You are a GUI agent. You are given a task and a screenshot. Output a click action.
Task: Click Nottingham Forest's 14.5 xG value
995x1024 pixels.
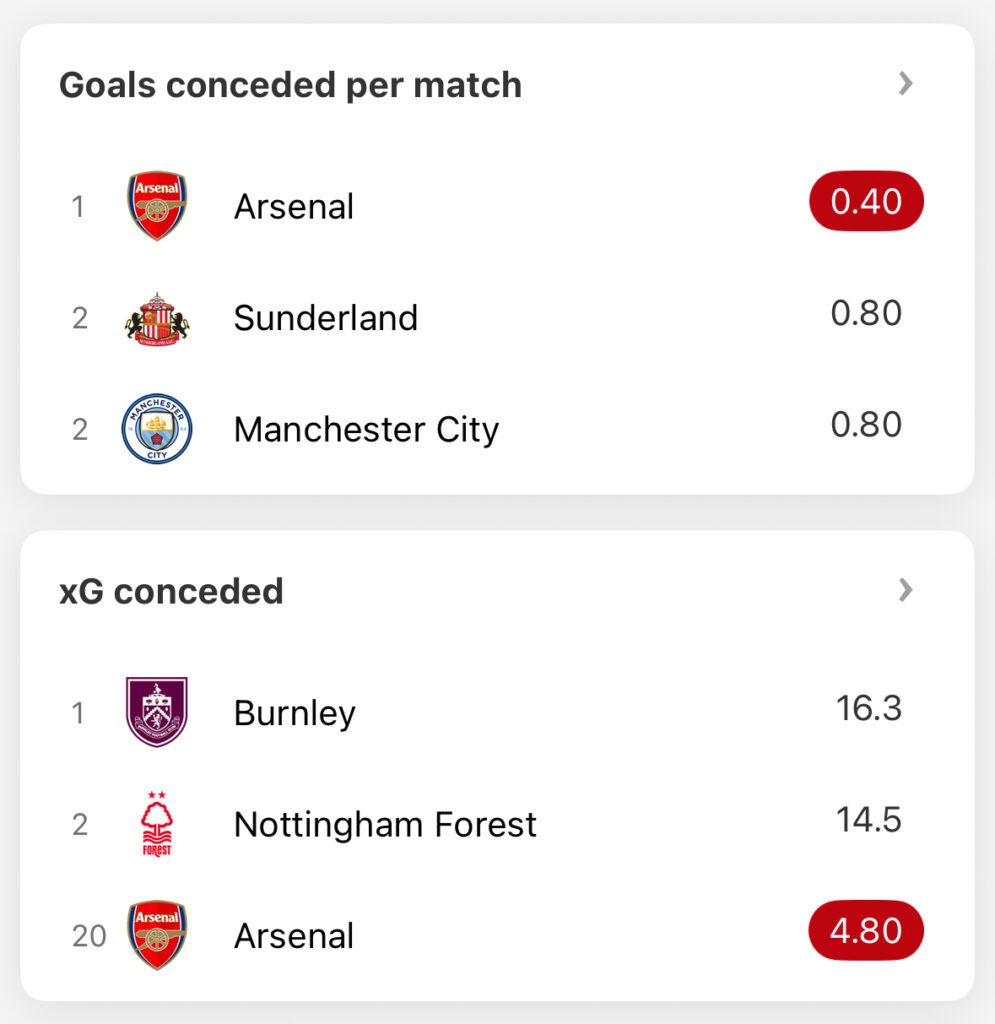coord(869,820)
